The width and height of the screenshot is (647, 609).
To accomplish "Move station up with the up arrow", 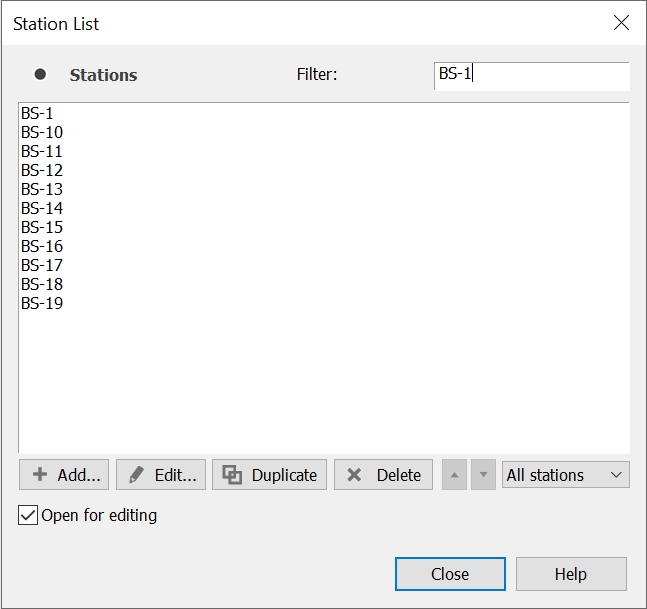I will pos(454,474).
